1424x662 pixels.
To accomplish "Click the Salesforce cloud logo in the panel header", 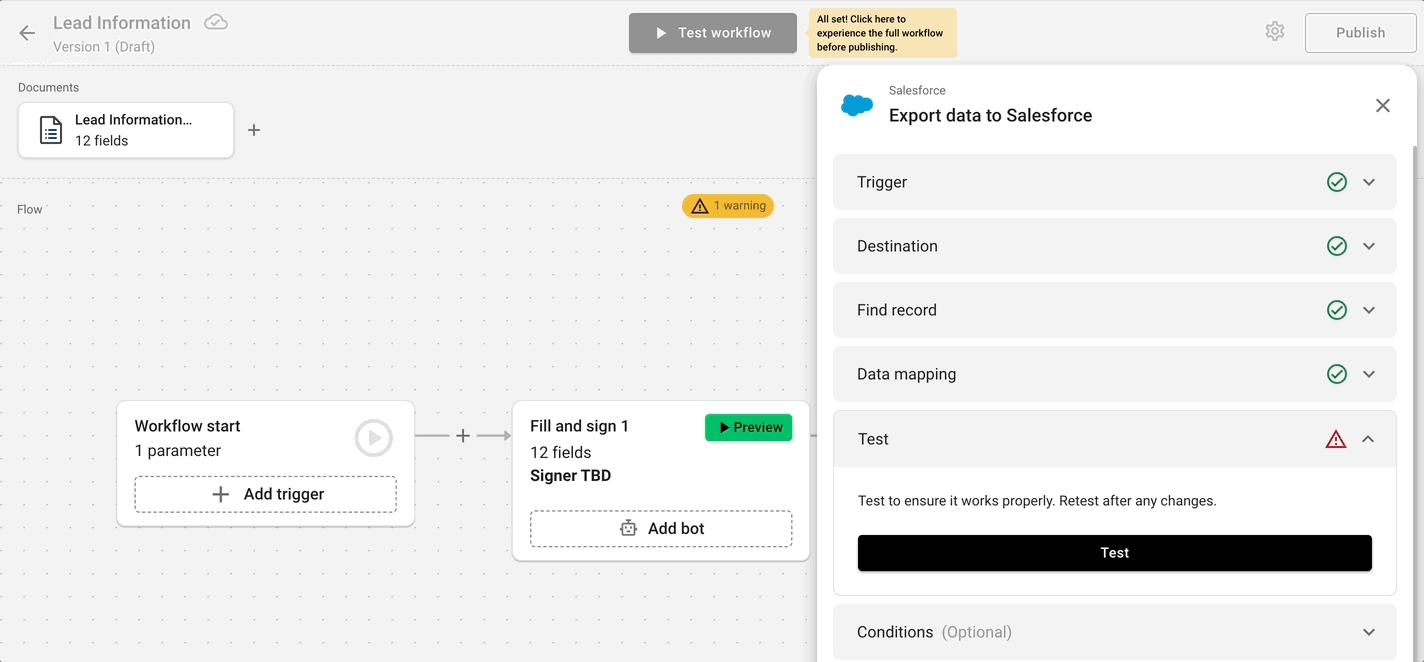I will click(x=857, y=103).
